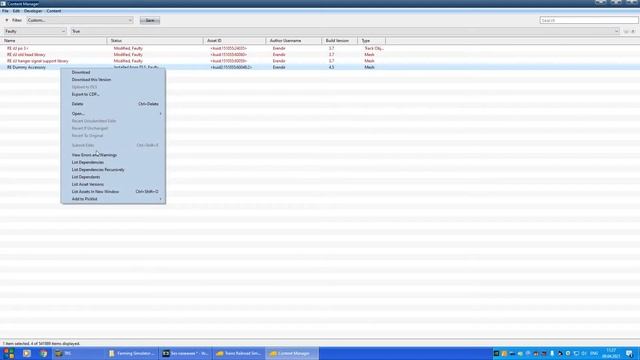Click the Windows Start button

pyautogui.click(x=9, y=353)
